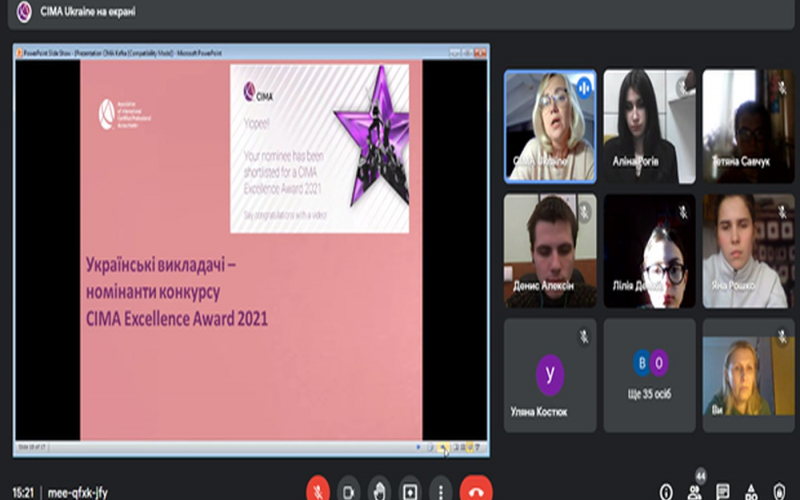Select the CIMA Ukraine video tile
The height and width of the screenshot is (500, 800).
coord(550,127)
